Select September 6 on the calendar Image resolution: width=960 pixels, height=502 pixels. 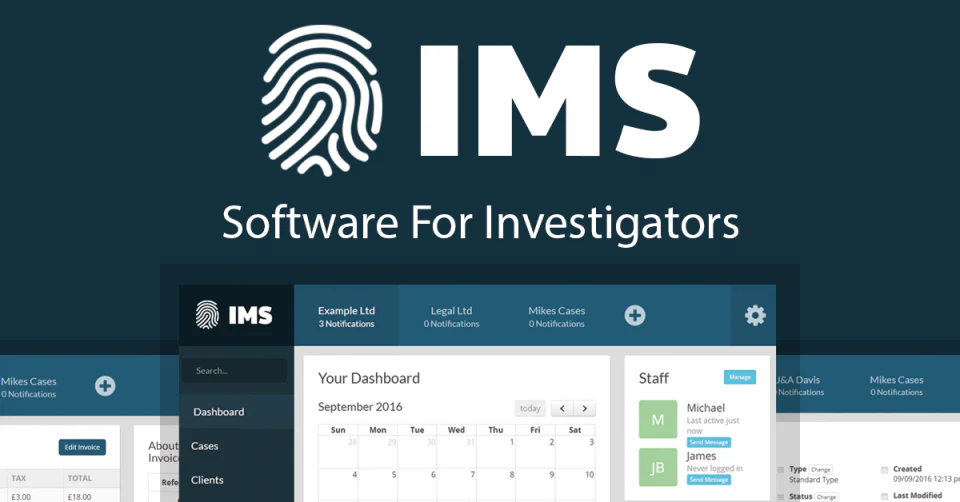point(418,485)
